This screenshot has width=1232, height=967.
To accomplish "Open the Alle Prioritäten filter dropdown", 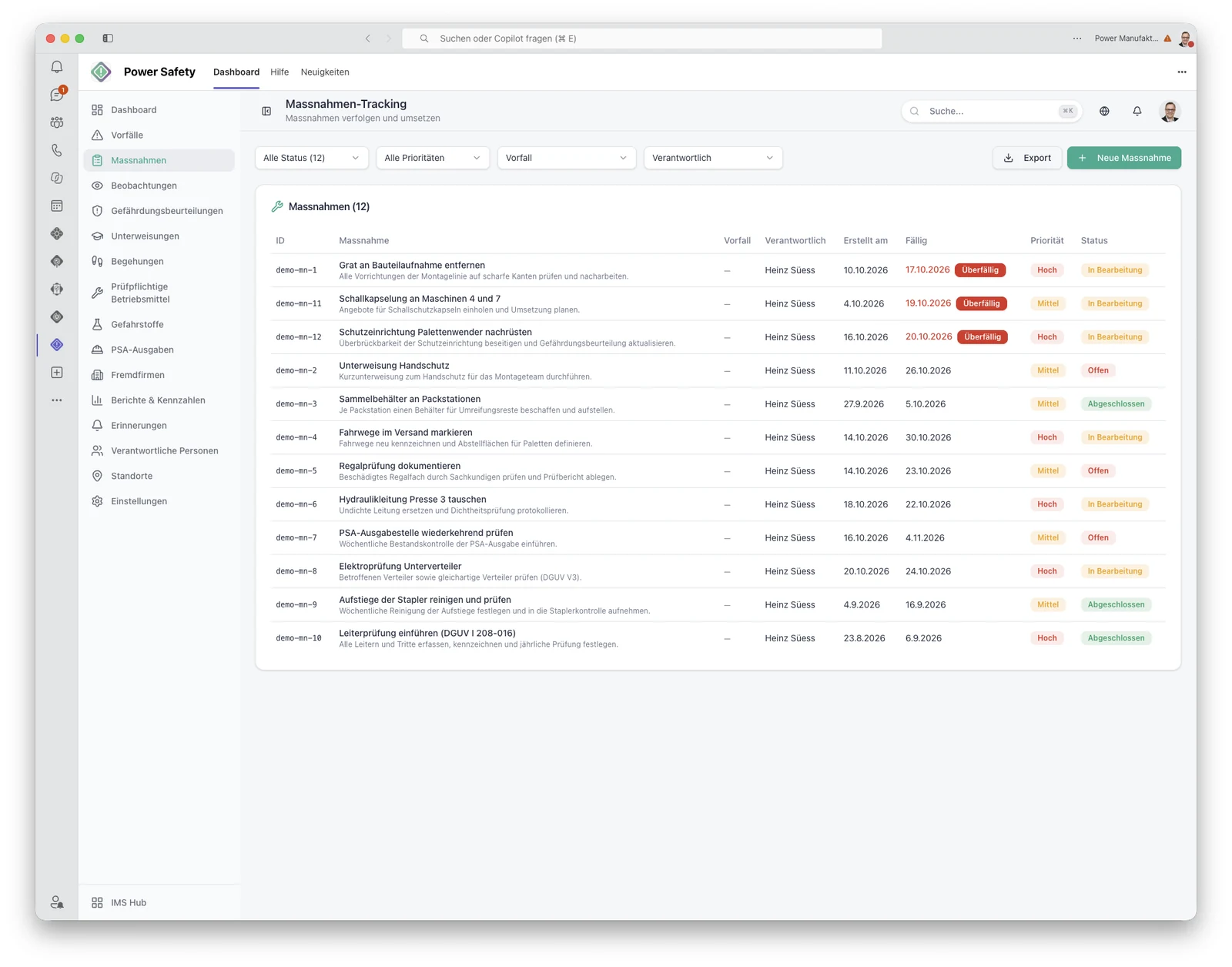I will 433,158.
